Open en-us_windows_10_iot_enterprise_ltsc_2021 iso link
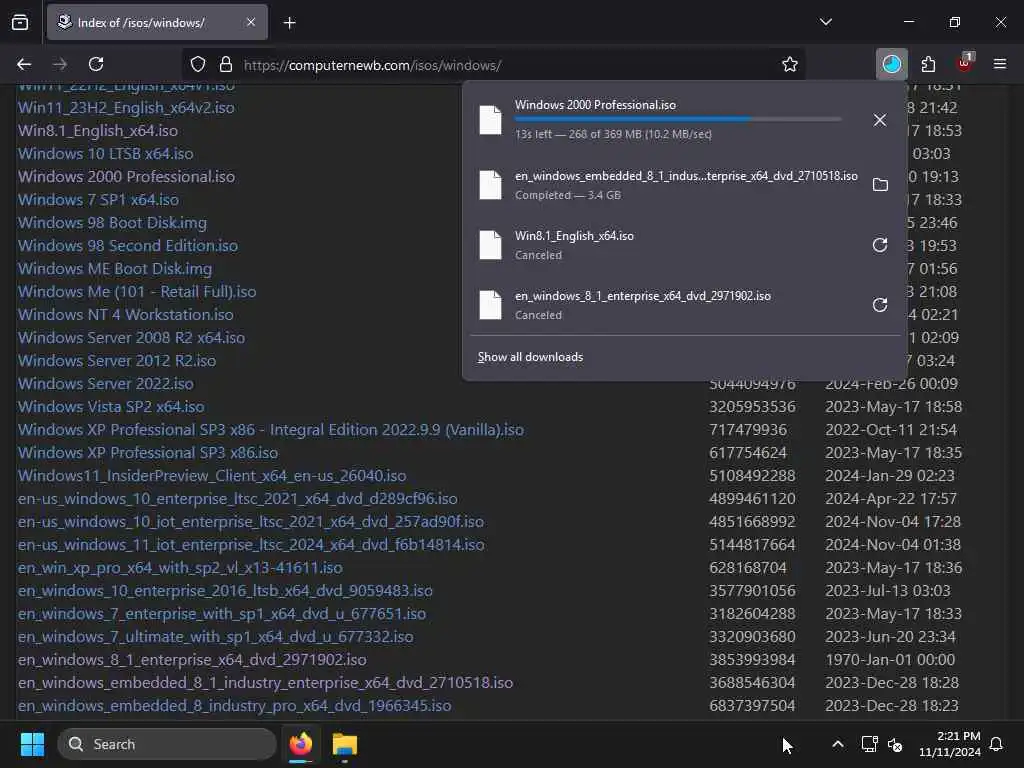This screenshot has height=768, width=1024. pyautogui.click(x=251, y=521)
